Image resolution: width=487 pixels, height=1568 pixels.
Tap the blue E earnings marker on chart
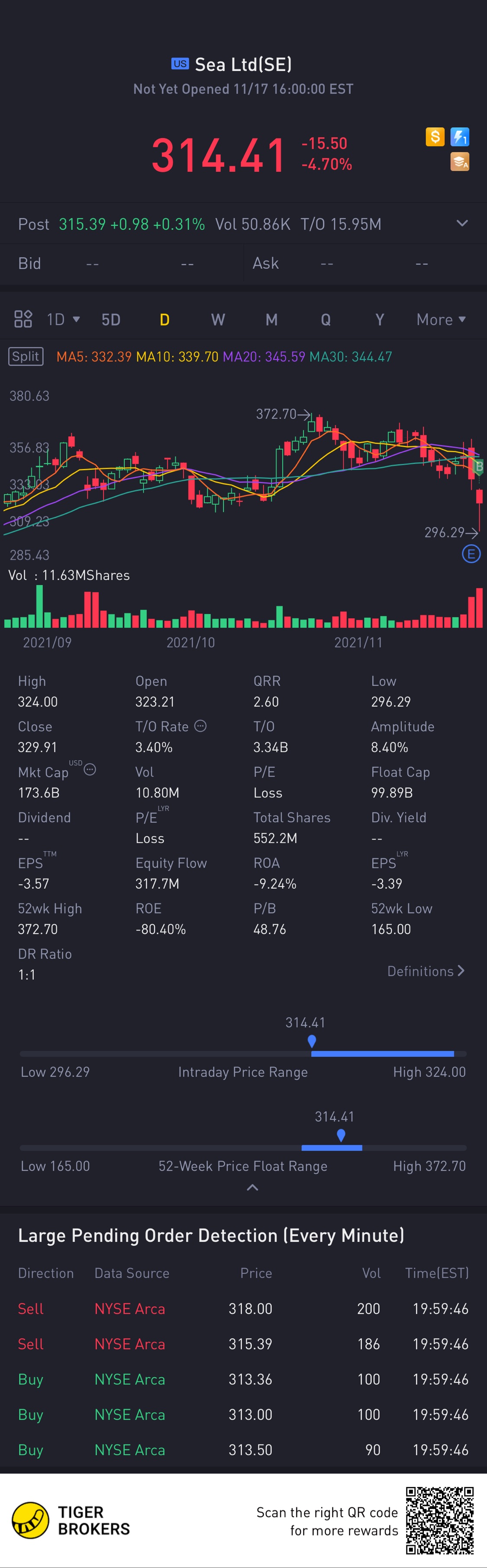pos(471,554)
